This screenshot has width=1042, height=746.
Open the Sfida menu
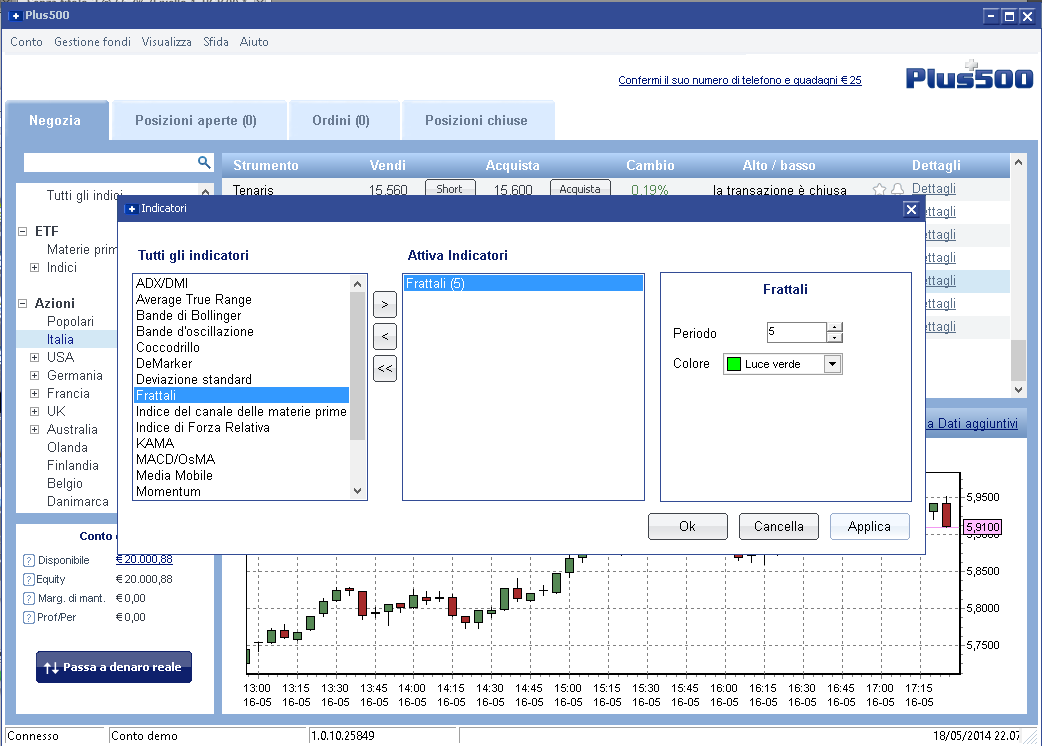click(216, 42)
